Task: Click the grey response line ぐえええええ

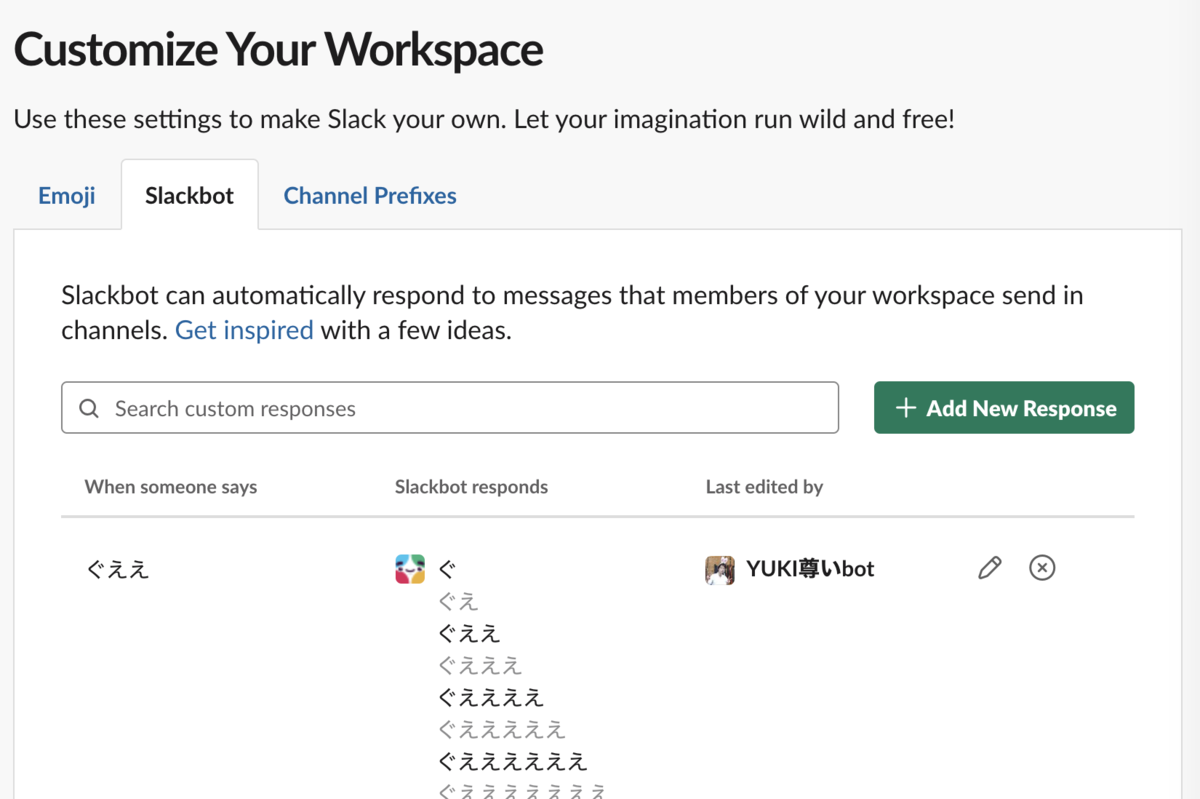Action: (x=502, y=729)
